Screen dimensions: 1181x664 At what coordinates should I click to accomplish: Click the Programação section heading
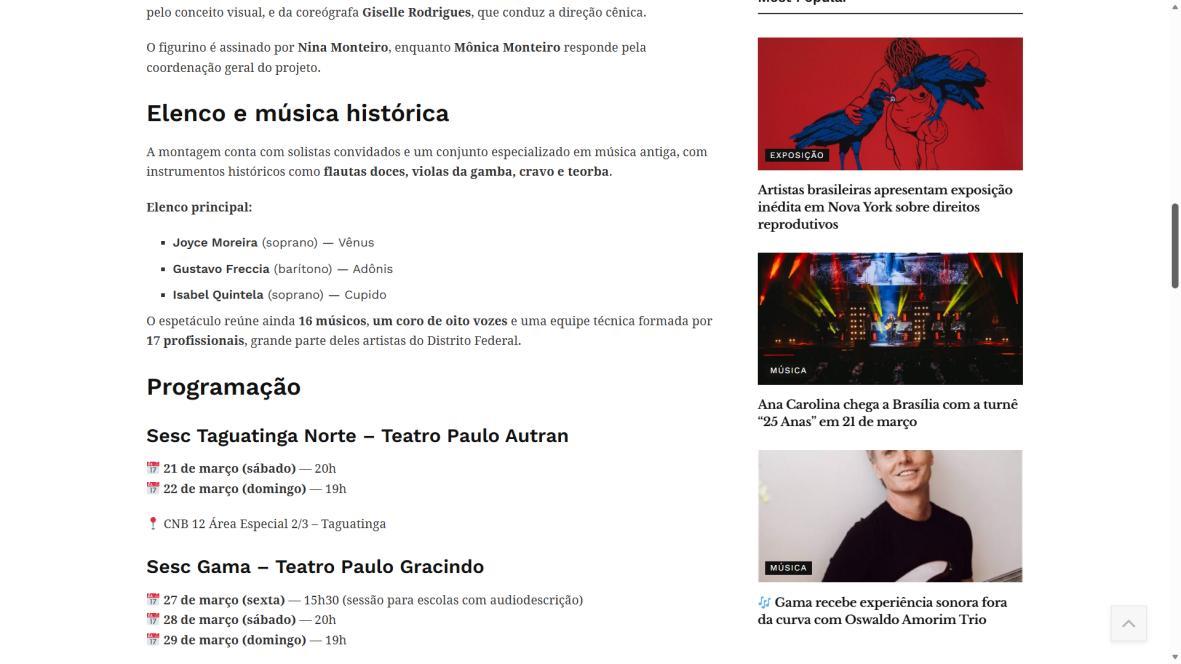(224, 387)
